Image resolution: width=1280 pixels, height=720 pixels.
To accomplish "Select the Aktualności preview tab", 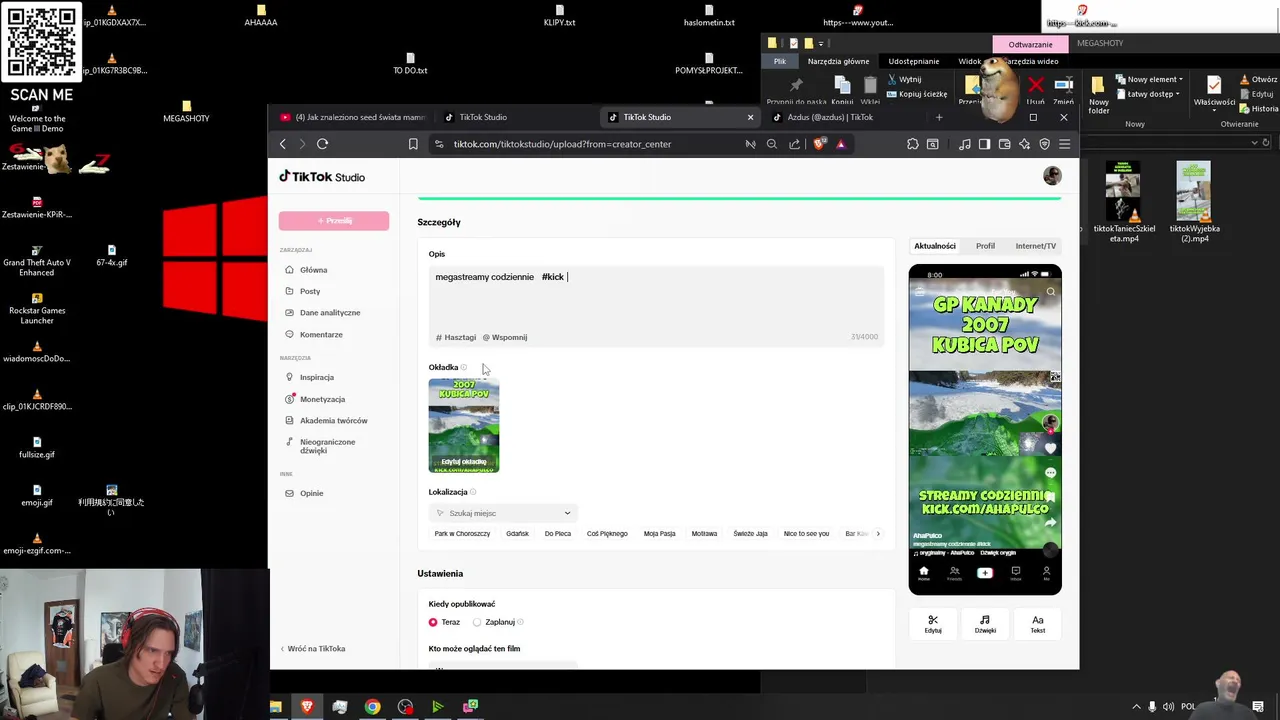I will click(x=935, y=246).
